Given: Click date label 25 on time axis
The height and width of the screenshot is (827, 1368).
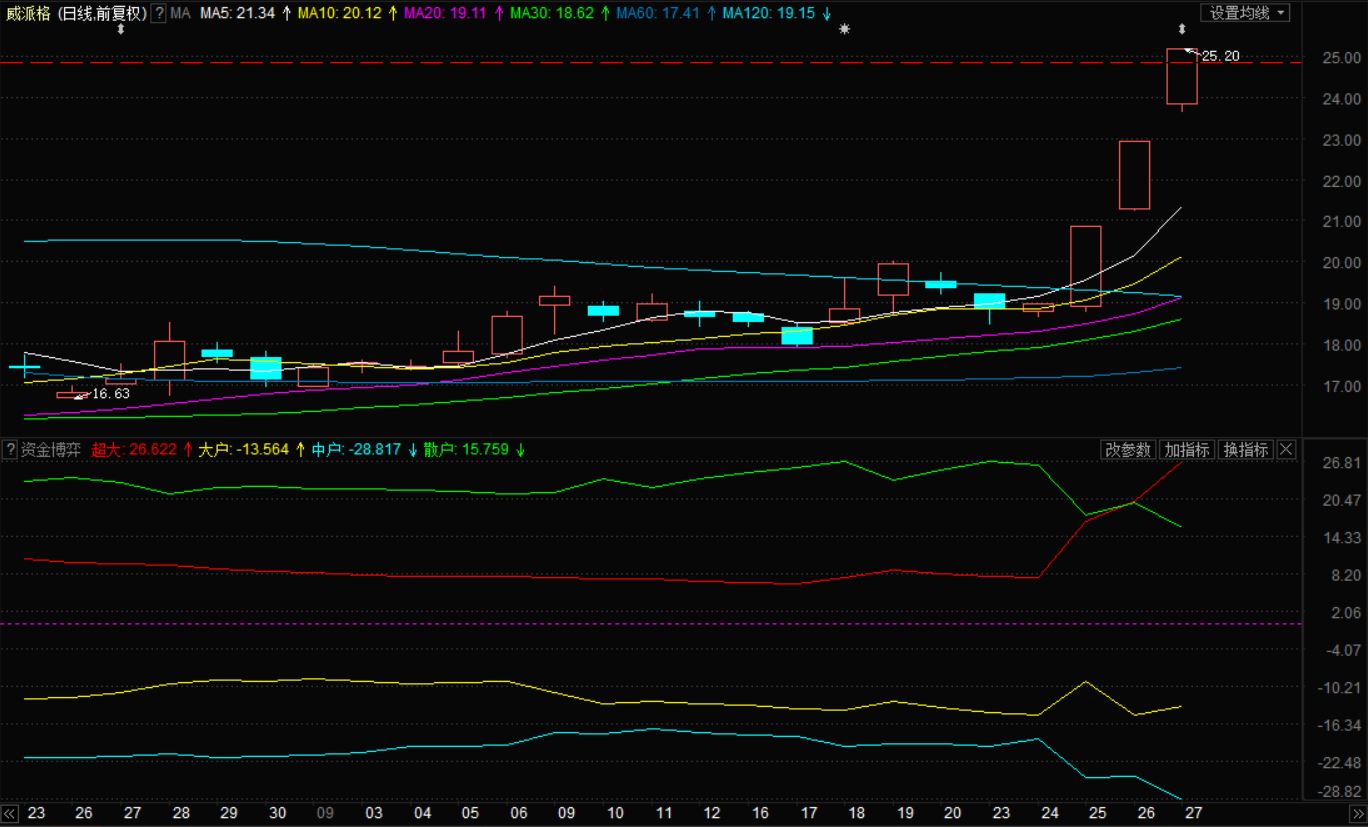Looking at the screenshot, I should (x=1097, y=813).
